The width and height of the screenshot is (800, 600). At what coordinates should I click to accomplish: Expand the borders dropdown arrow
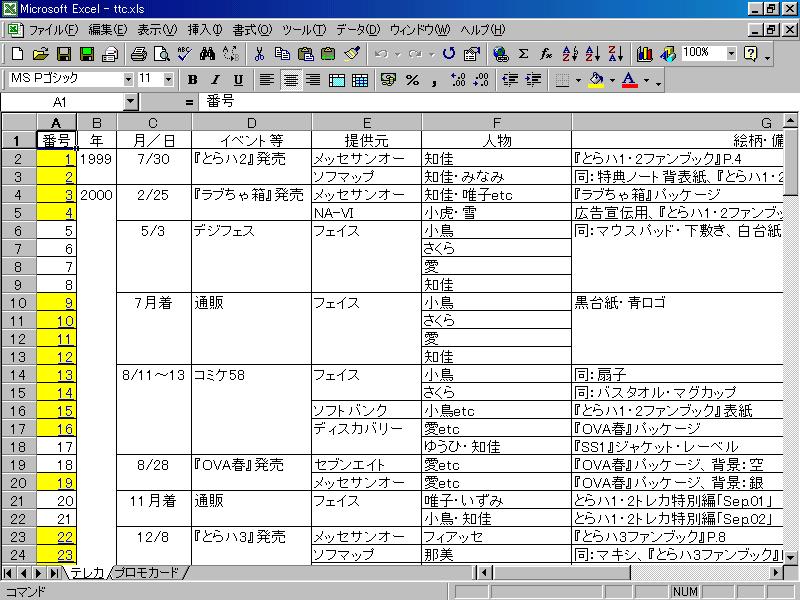click(x=578, y=80)
